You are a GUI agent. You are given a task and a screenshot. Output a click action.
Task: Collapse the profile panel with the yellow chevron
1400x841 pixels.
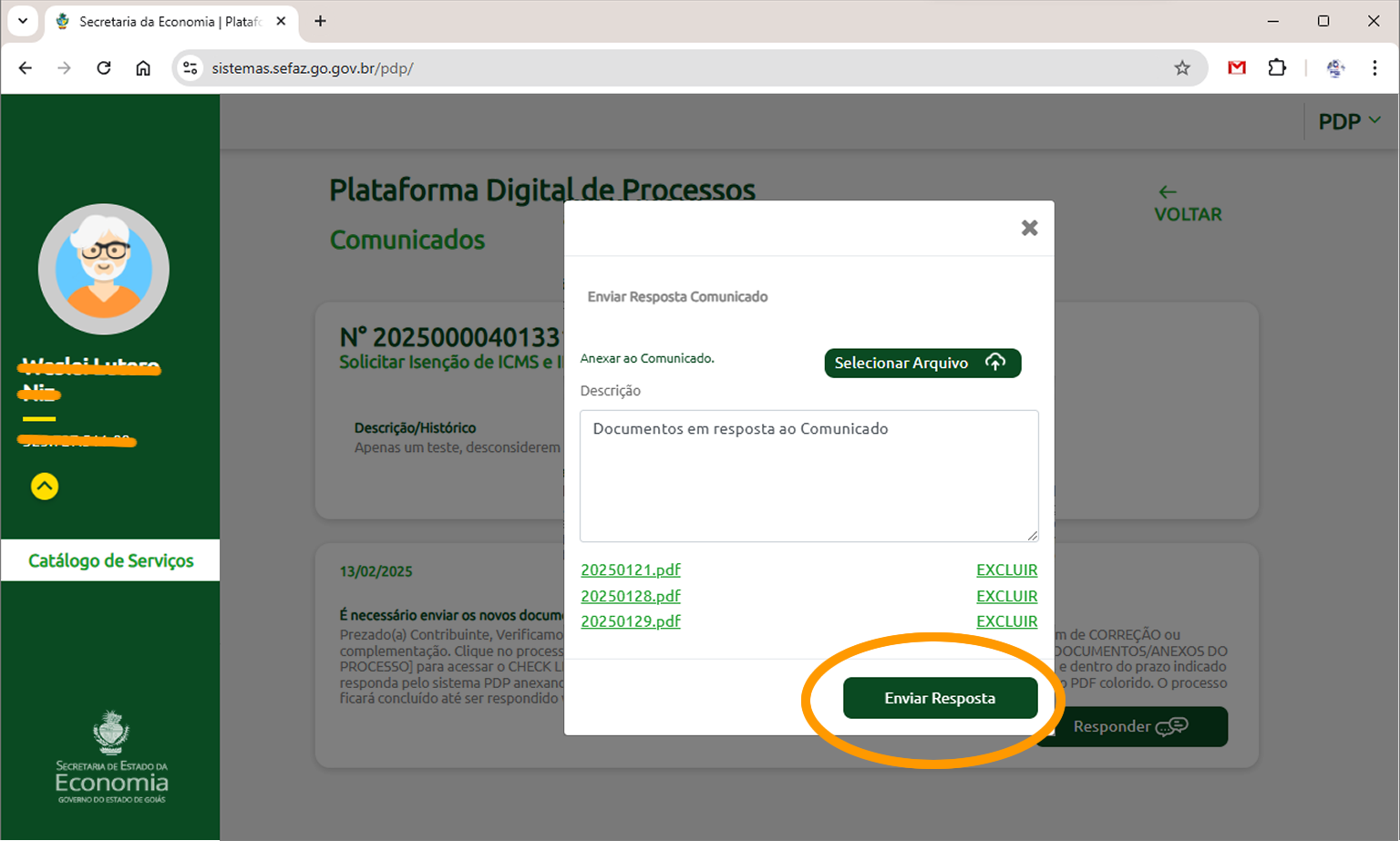44,487
